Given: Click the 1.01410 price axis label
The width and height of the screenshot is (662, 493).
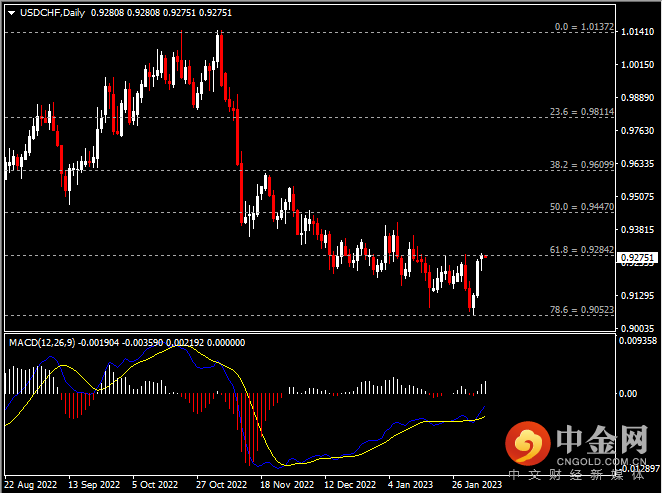Looking at the screenshot, I should coord(637,33).
